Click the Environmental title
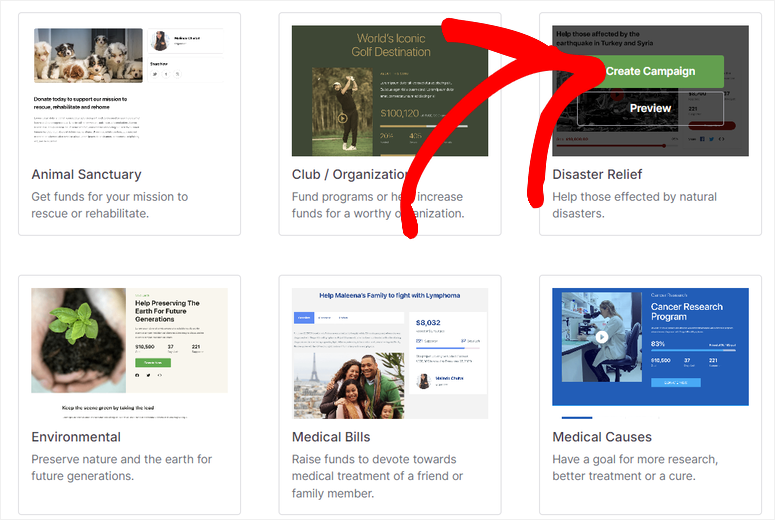The height and width of the screenshot is (520, 775). pos(76,437)
